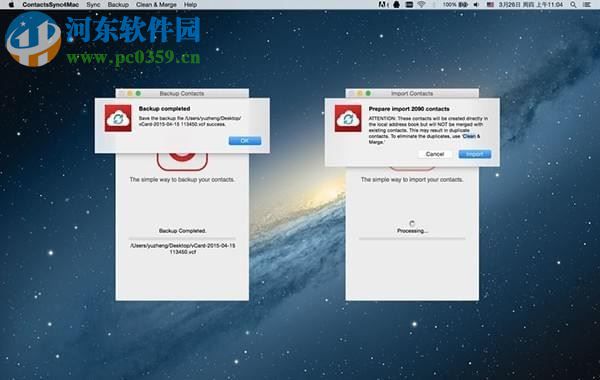Click 'Backup Completed.' status text
The image size is (600, 380).
tap(183, 231)
